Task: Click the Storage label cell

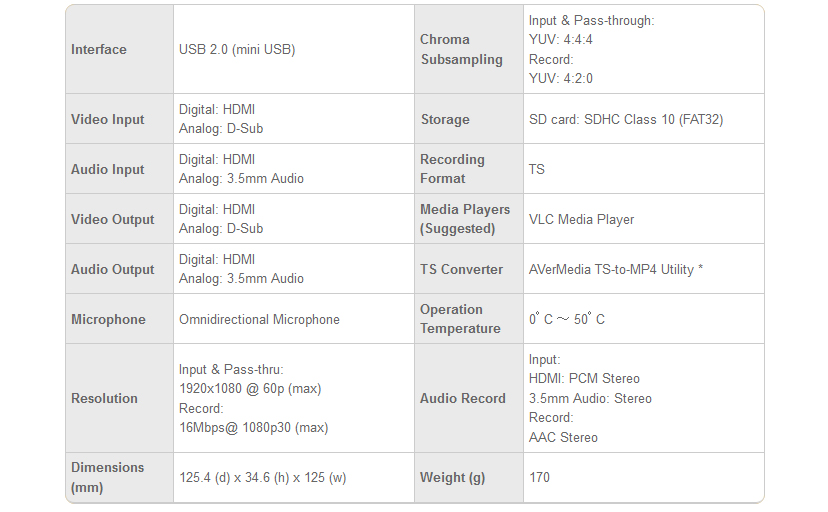Action: [x=445, y=119]
